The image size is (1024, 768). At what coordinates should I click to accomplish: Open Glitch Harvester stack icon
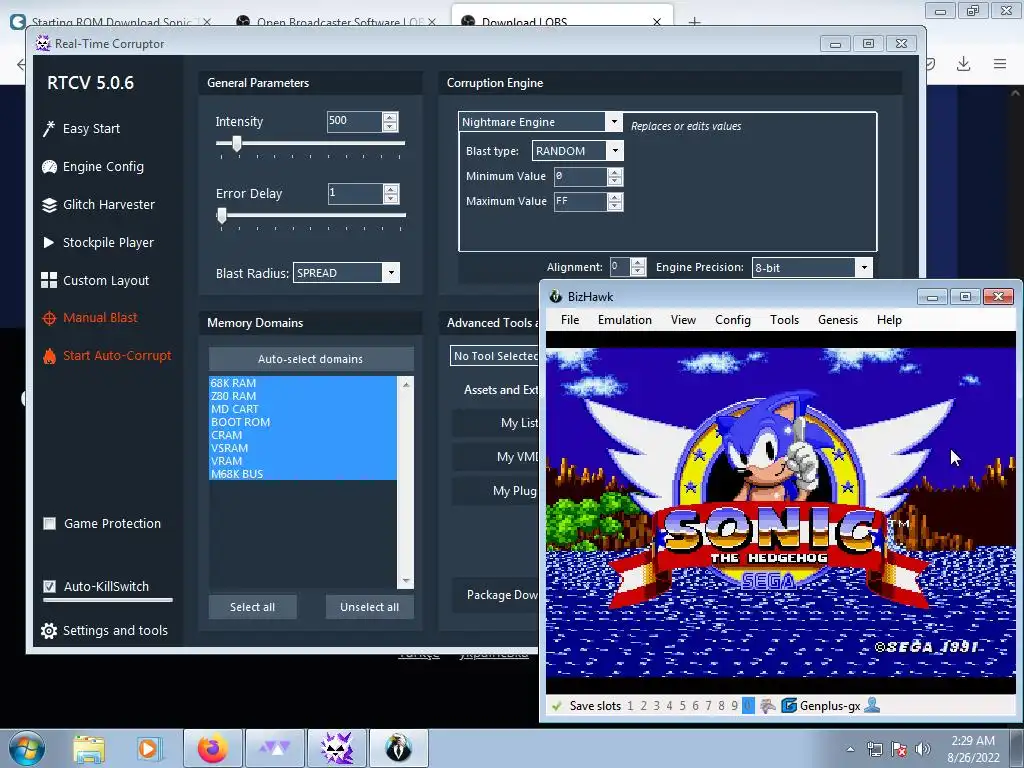49,204
